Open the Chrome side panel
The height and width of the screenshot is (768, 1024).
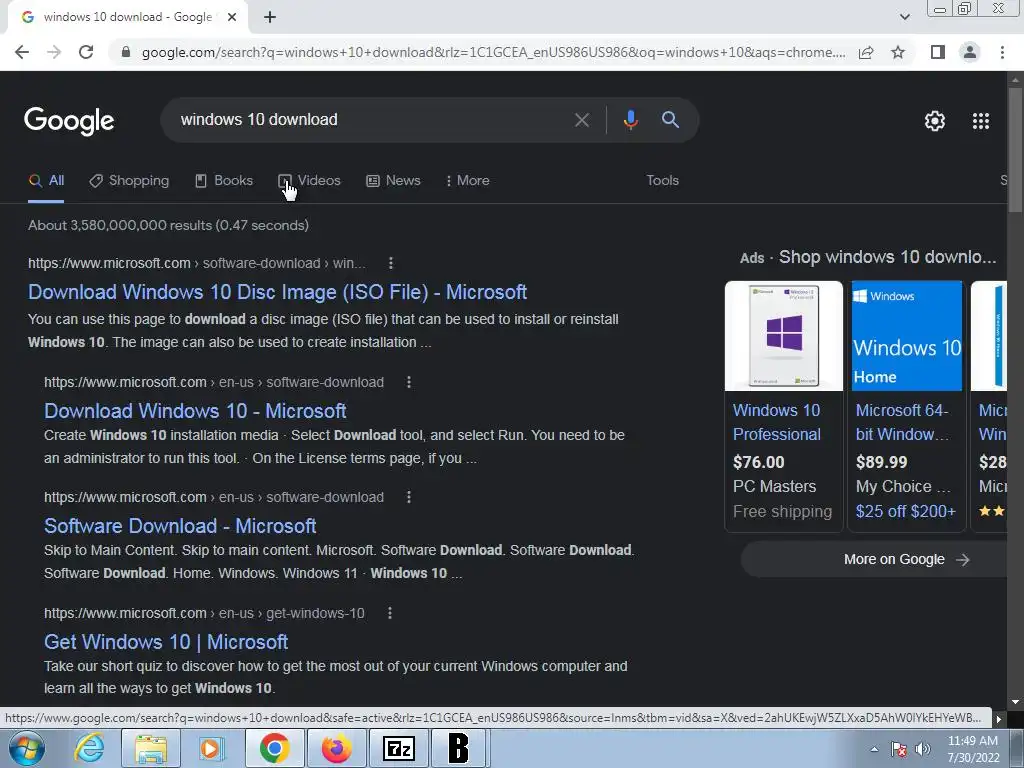(x=938, y=52)
